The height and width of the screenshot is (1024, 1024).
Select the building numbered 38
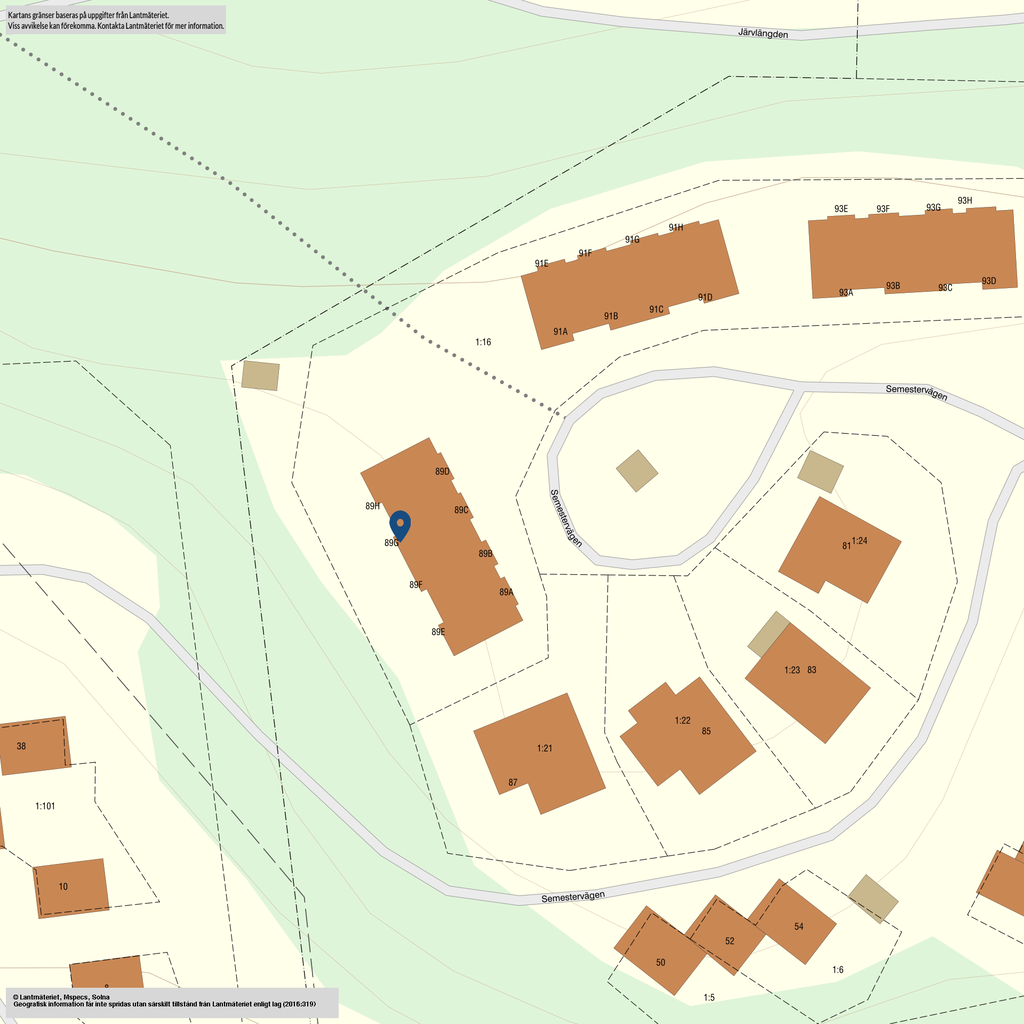point(33,746)
